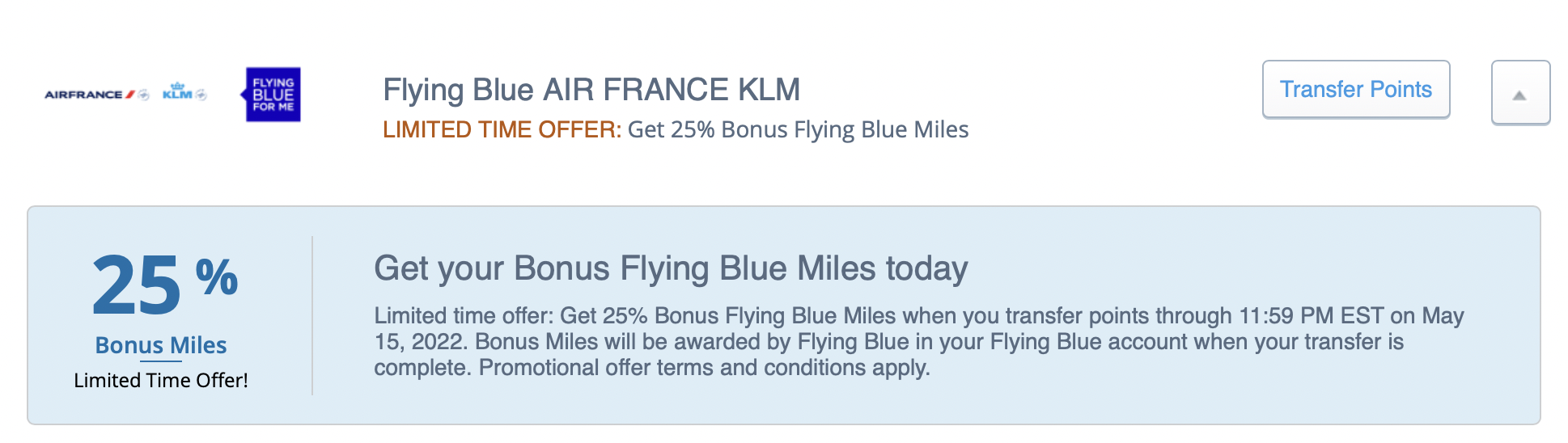Collapse the Flying Blue offer details
The height and width of the screenshot is (443, 1568).
coord(1520,92)
